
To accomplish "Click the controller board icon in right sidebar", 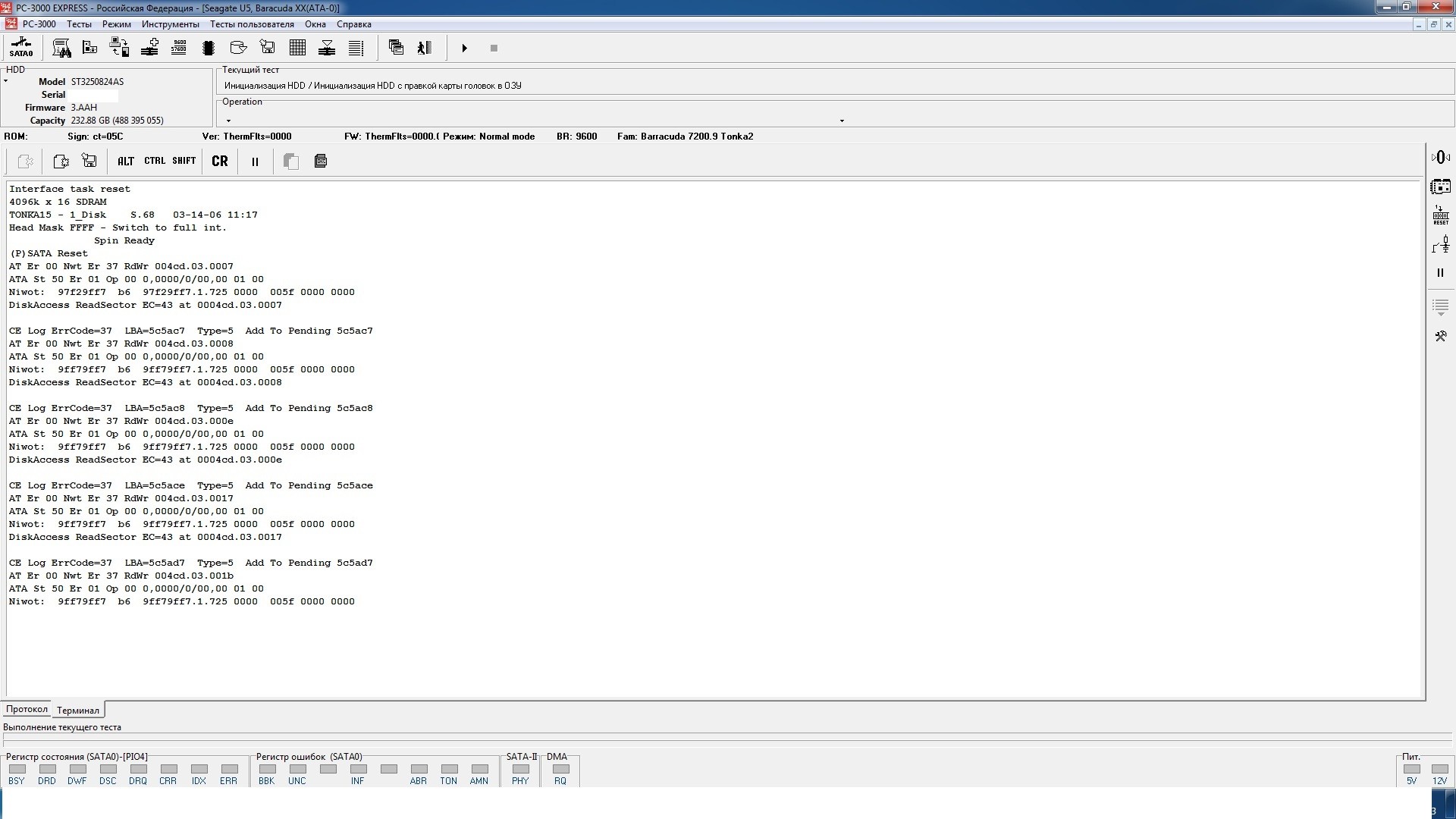I will coord(1440,187).
